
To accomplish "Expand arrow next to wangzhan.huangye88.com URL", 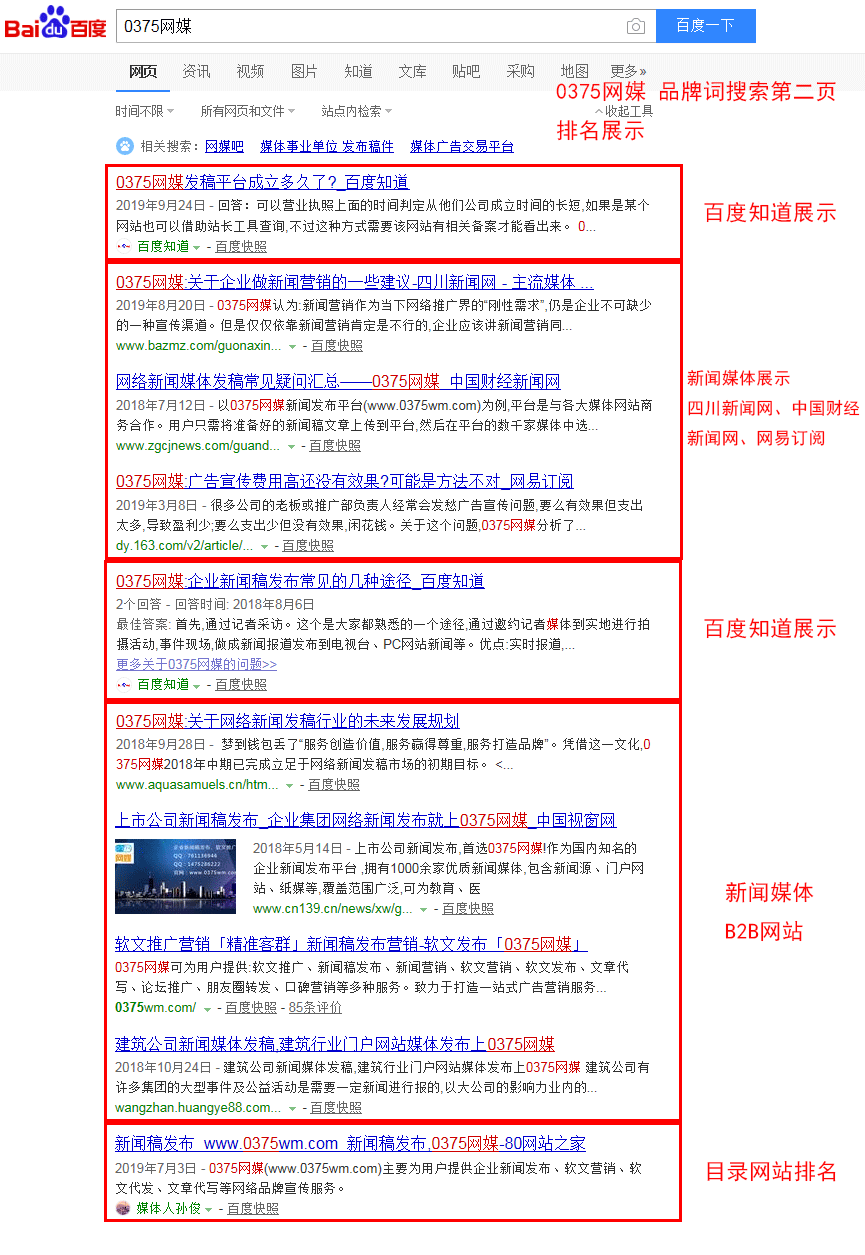I will pos(292,1108).
